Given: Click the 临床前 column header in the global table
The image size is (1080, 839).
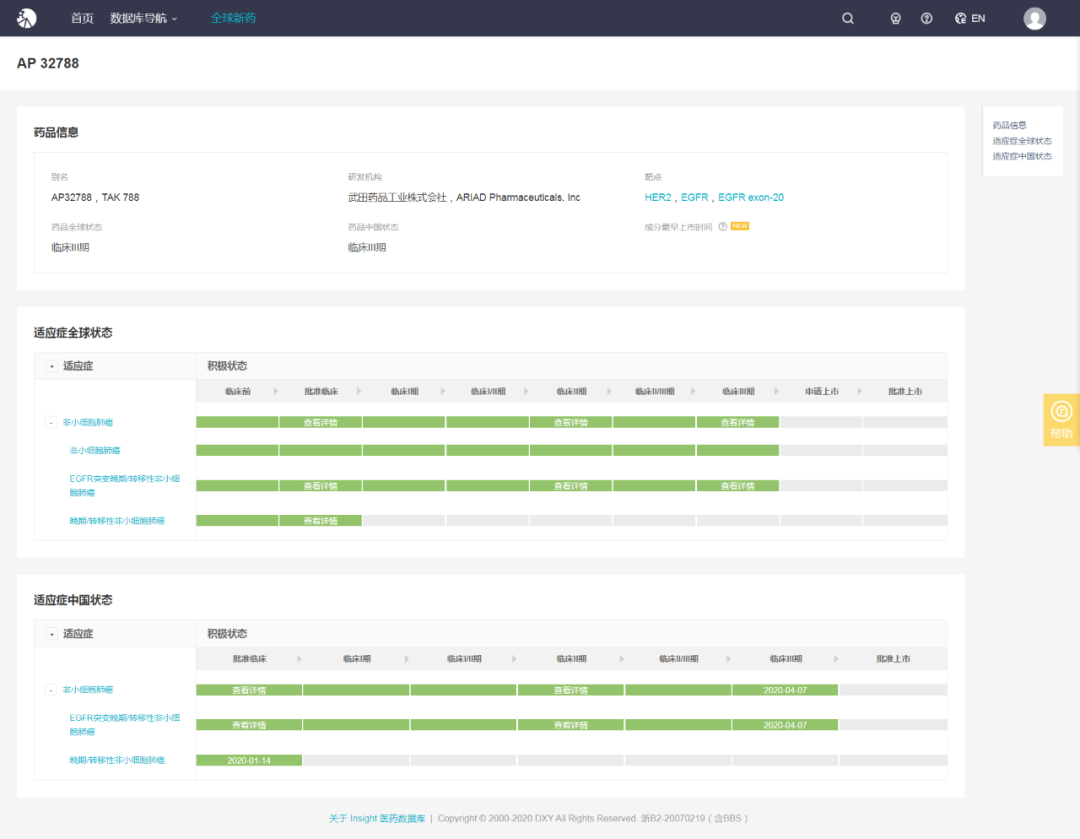Looking at the screenshot, I should point(238,391).
